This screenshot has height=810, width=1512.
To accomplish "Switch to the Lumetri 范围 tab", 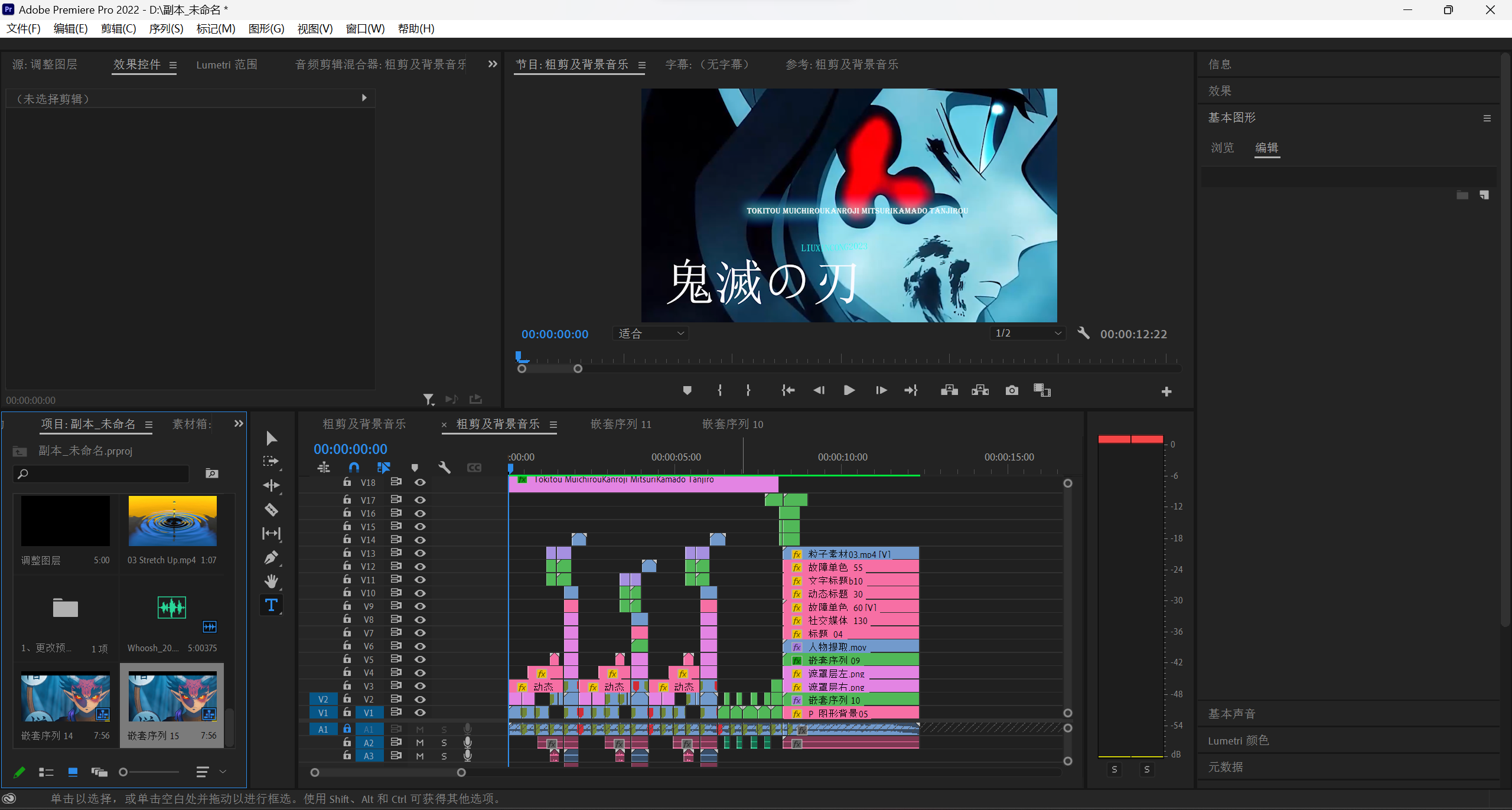I will click(x=227, y=65).
